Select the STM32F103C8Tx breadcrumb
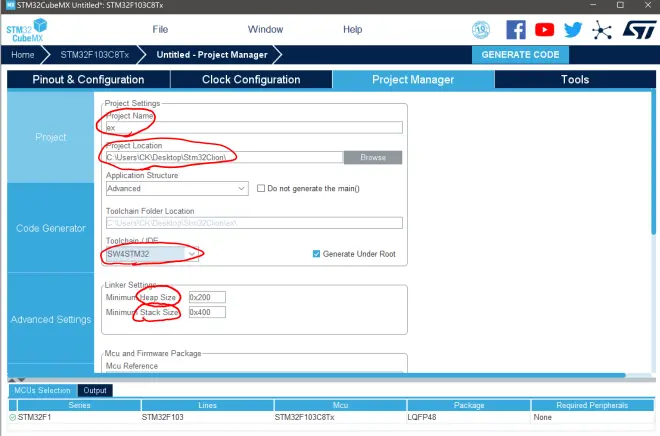 pos(95,55)
